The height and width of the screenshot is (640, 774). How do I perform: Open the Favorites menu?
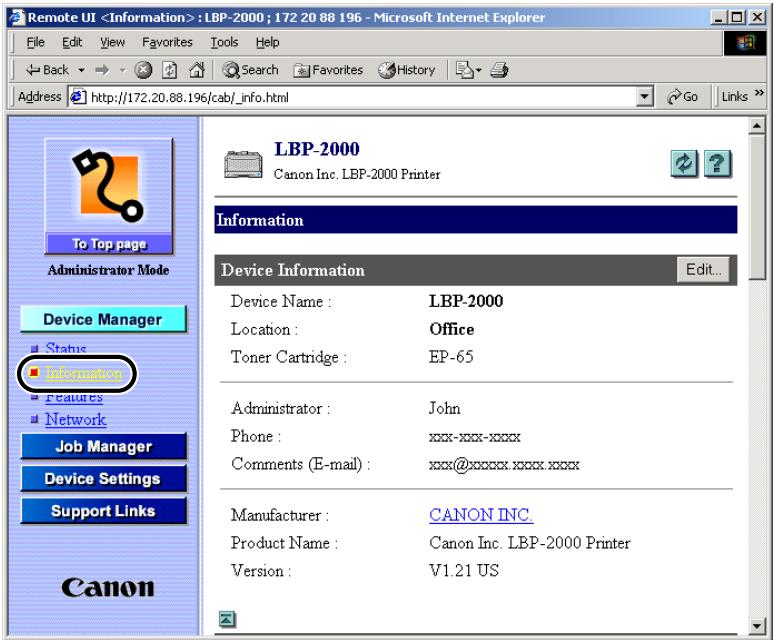(x=167, y=42)
